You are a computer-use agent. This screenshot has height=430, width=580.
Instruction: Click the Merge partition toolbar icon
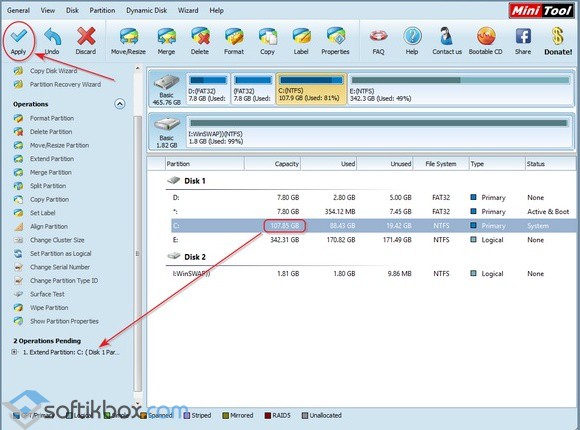click(x=166, y=41)
